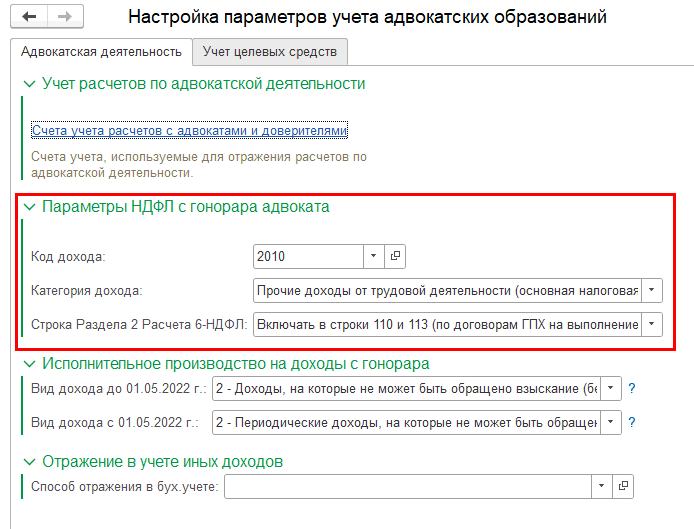This screenshot has width=694, height=529.
Task: Select the Адвокатская деятельность tab
Action: pos(101,51)
